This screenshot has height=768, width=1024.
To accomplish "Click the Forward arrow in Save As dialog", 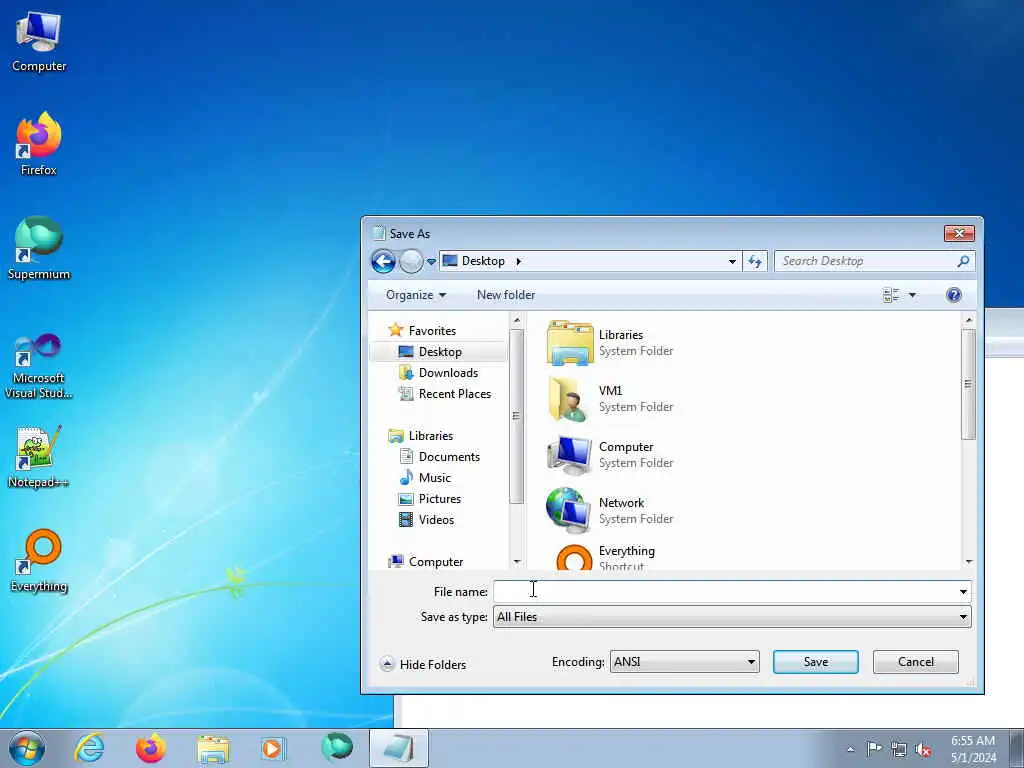I will [x=411, y=261].
